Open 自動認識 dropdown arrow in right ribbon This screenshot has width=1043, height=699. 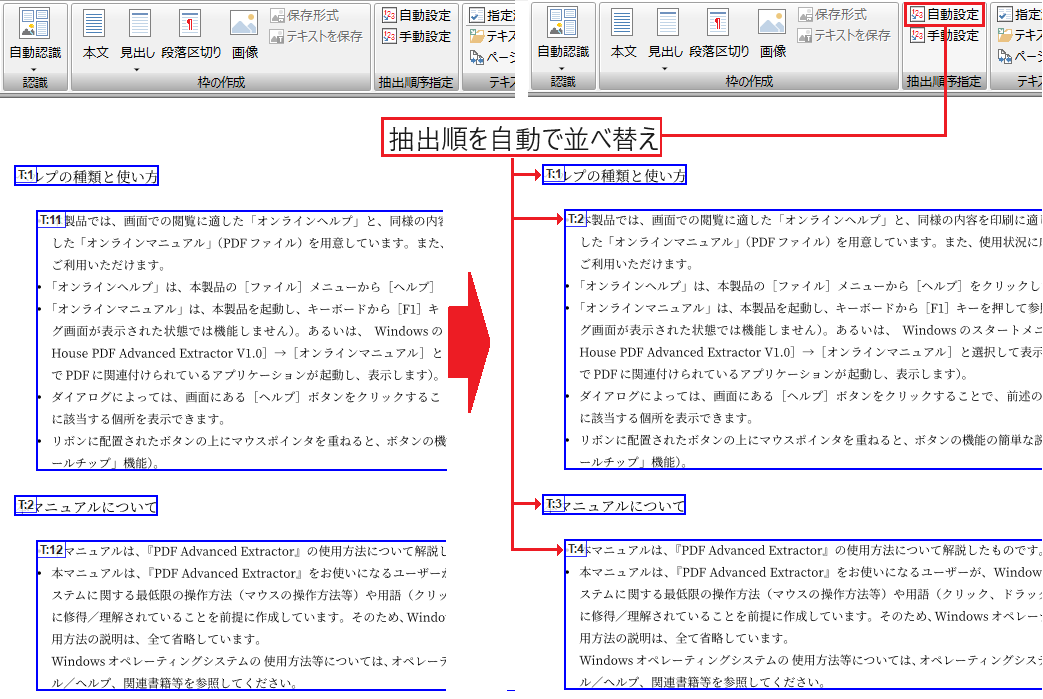563,66
